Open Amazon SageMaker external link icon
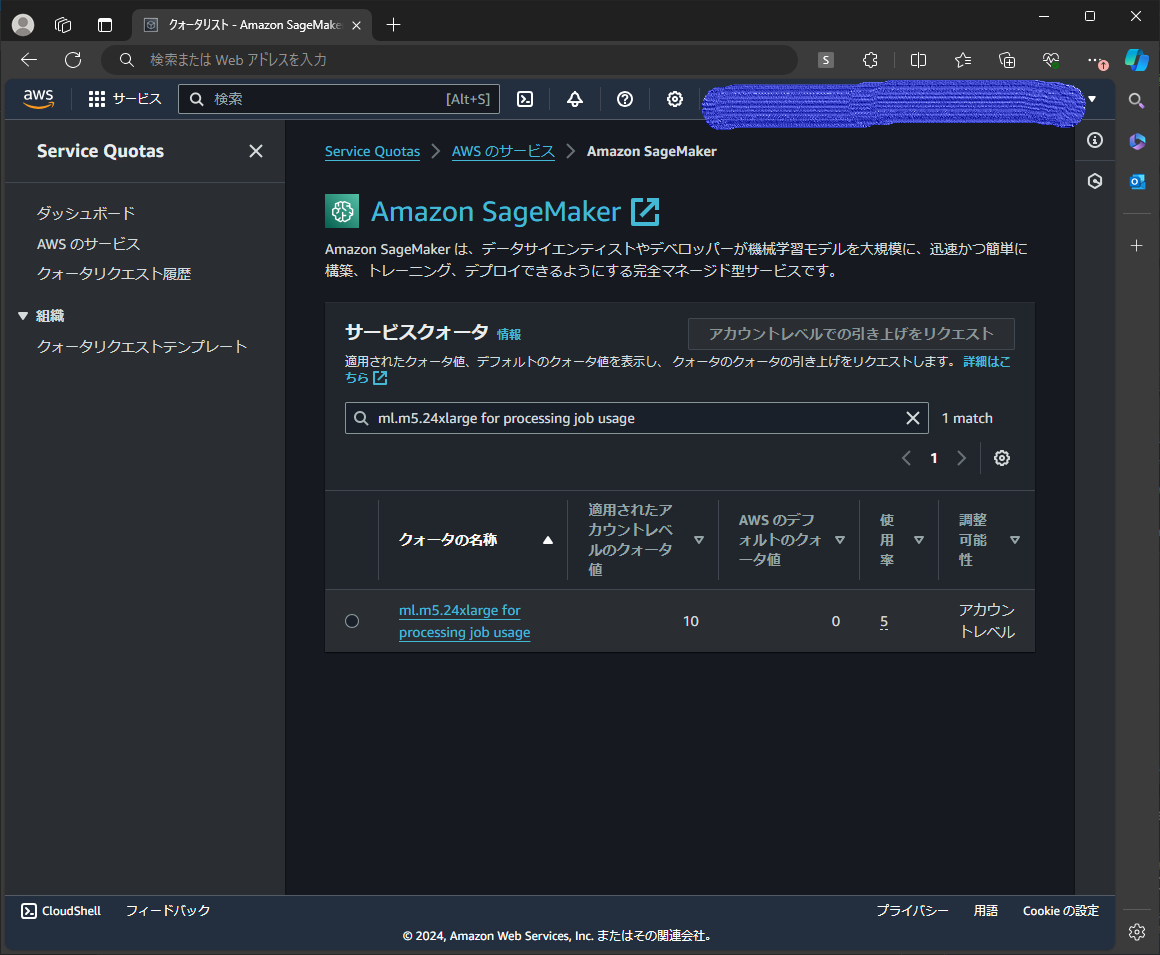 (645, 212)
